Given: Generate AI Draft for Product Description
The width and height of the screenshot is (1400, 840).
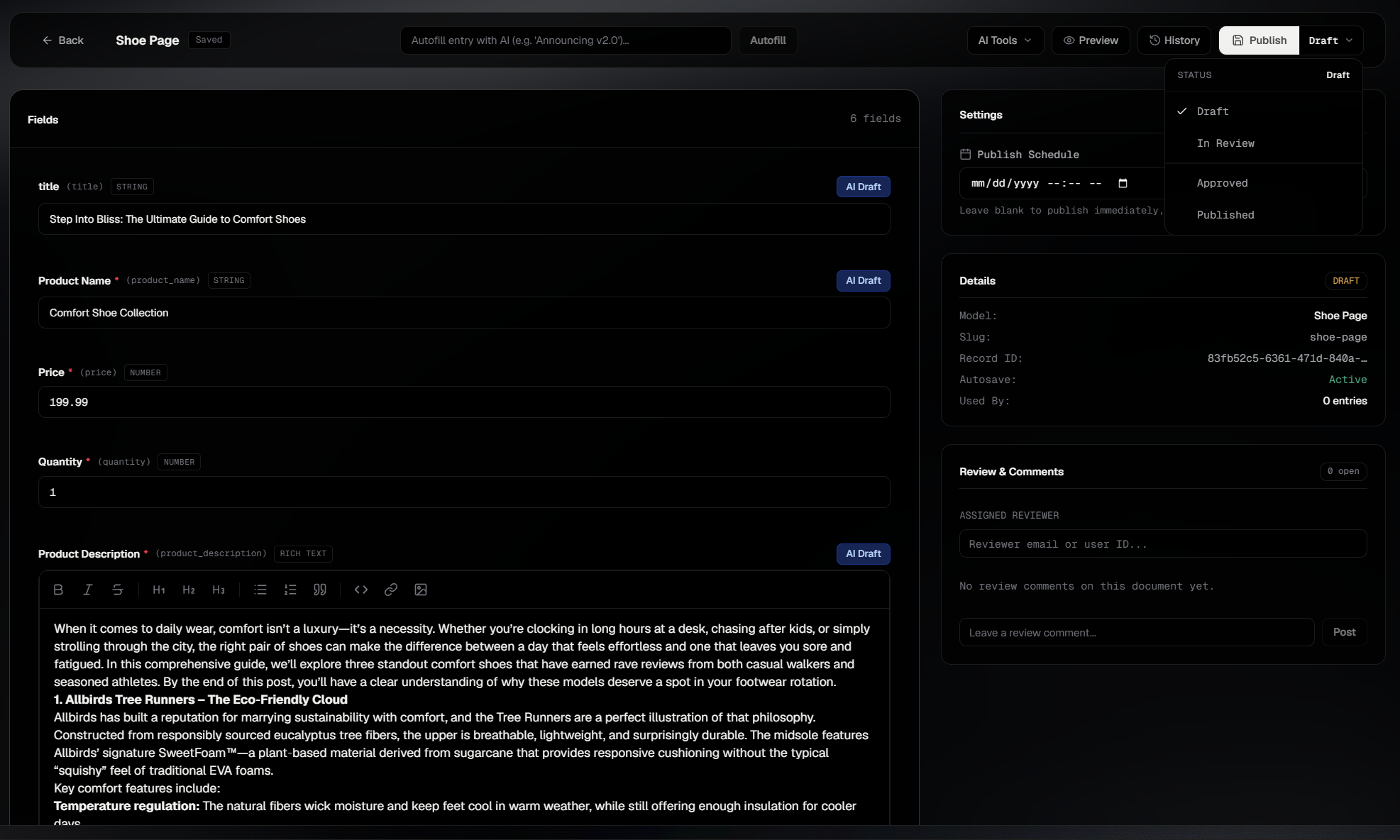Looking at the screenshot, I should (863, 554).
